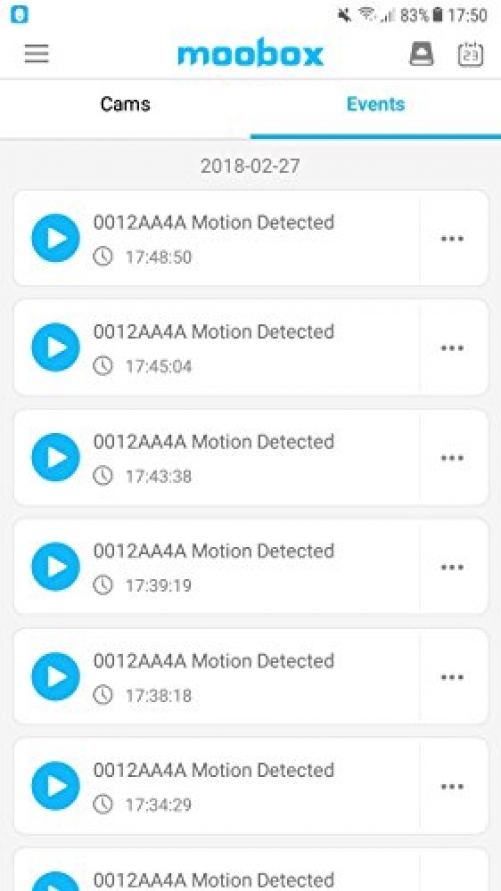Open more options for 17:38:18 event

pos(453,677)
